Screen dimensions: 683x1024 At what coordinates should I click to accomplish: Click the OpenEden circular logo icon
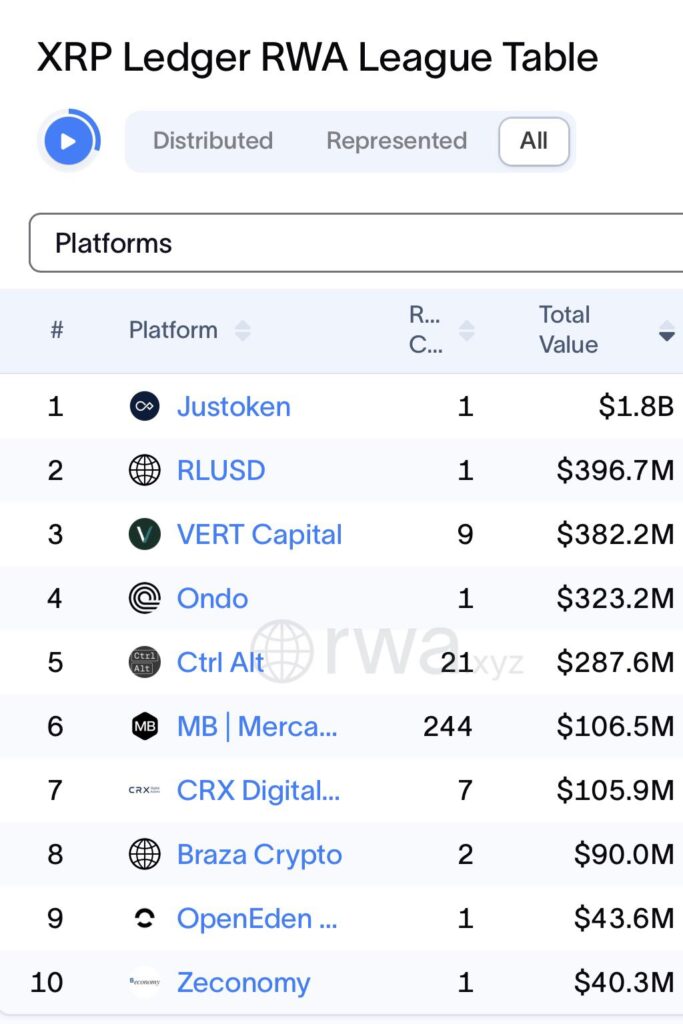point(144,919)
